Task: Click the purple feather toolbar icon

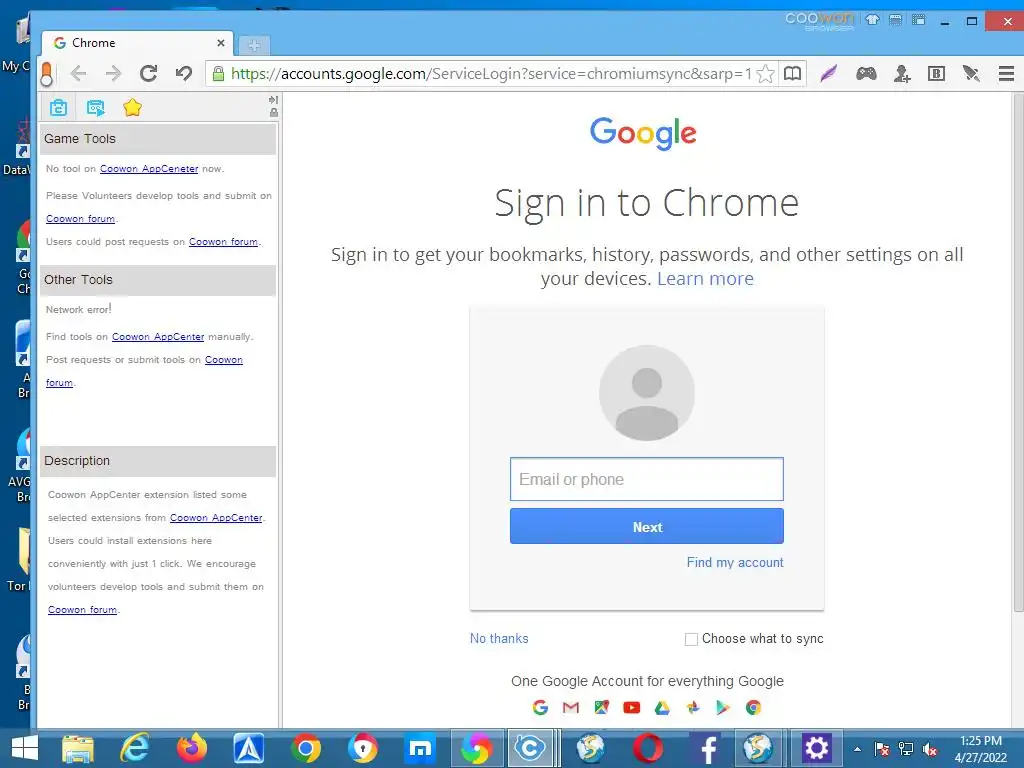Action: point(829,73)
